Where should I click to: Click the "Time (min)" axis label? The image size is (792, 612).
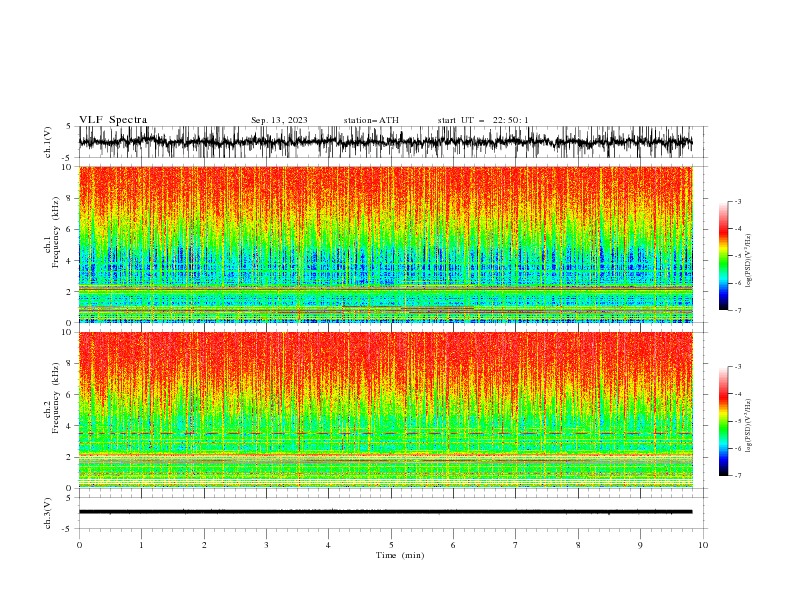click(x=400, y=555)
